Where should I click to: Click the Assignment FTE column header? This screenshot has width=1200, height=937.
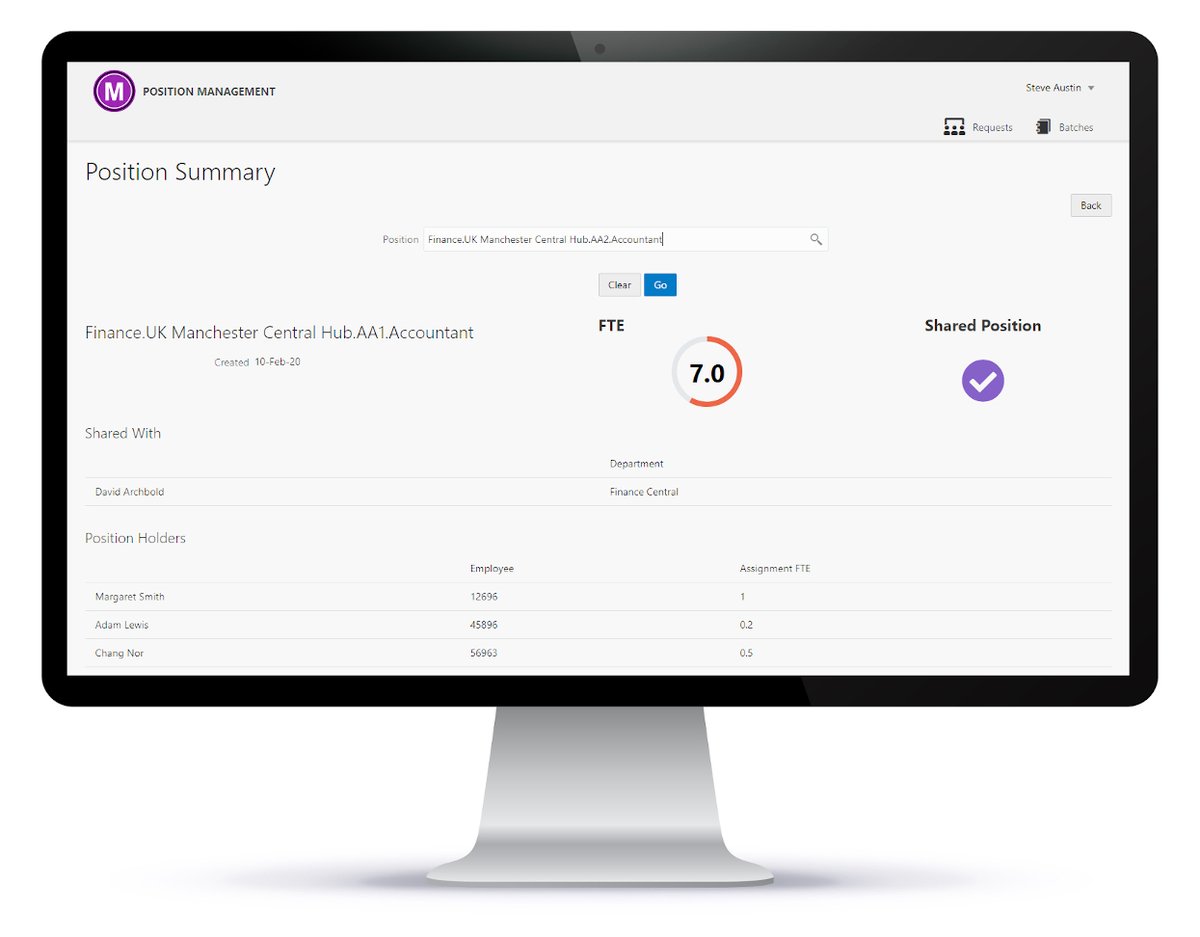(x=775, y=568)
